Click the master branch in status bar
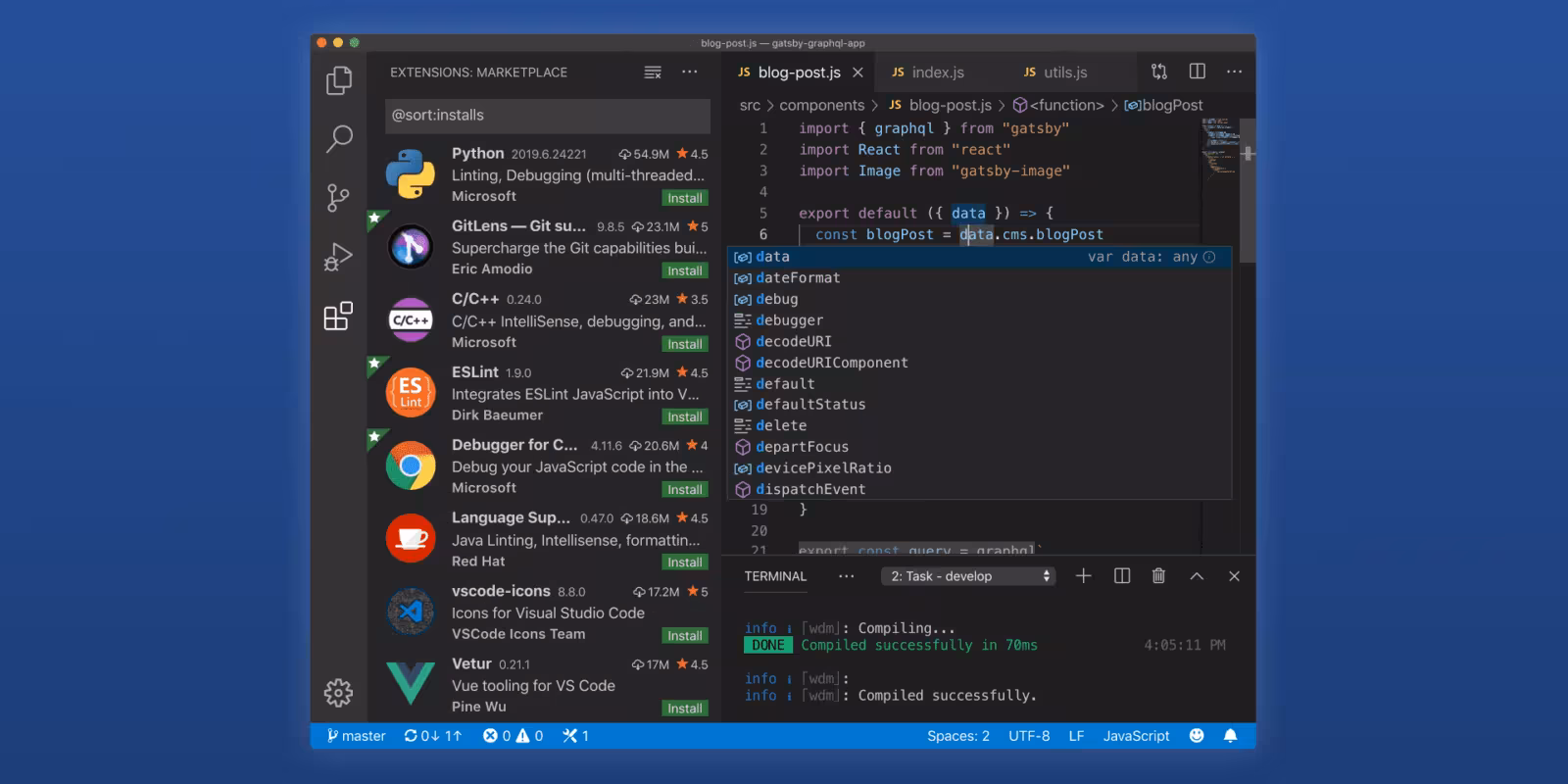Screen dimensions: 1568x784 click(356, 736)
